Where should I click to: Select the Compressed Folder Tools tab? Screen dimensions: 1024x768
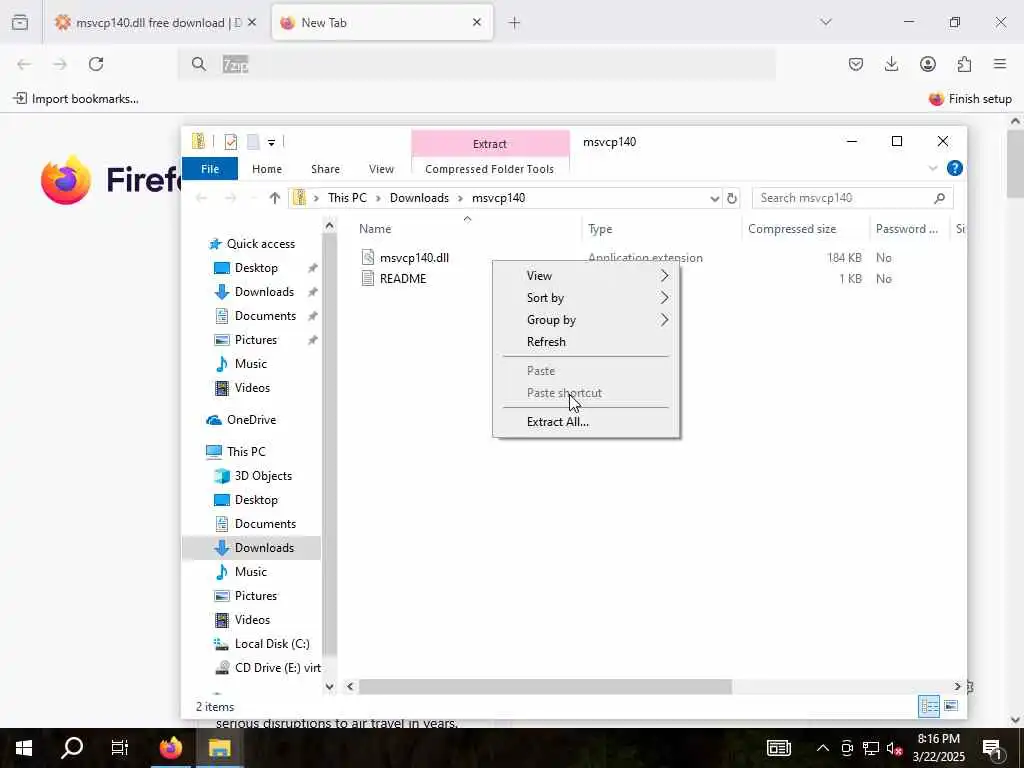489,168
